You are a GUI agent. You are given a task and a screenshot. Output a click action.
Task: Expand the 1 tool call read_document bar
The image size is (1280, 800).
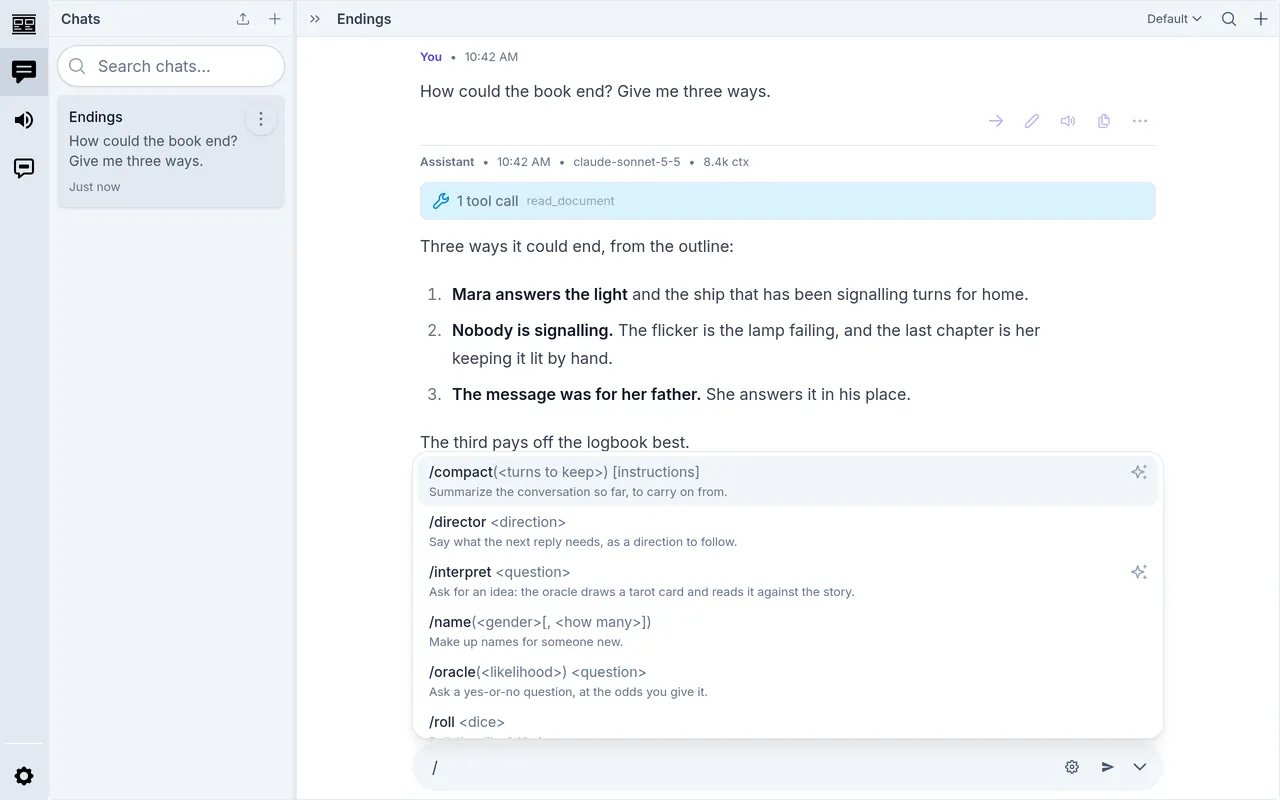[x=788, y=201]
